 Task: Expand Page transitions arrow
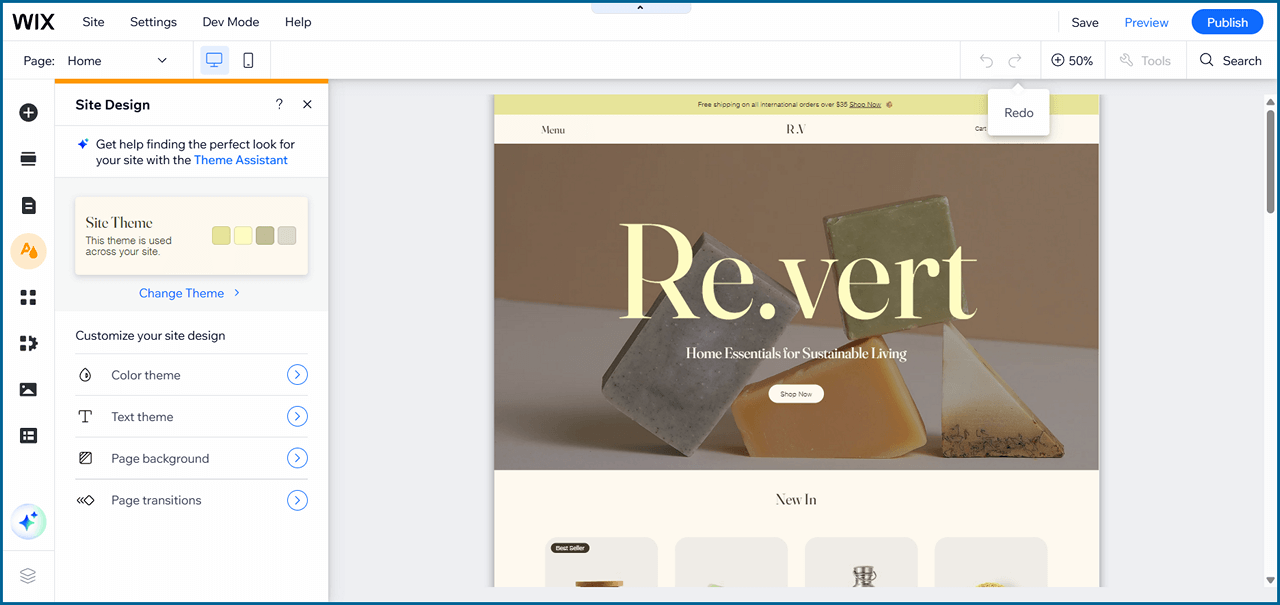pos(297,500)
